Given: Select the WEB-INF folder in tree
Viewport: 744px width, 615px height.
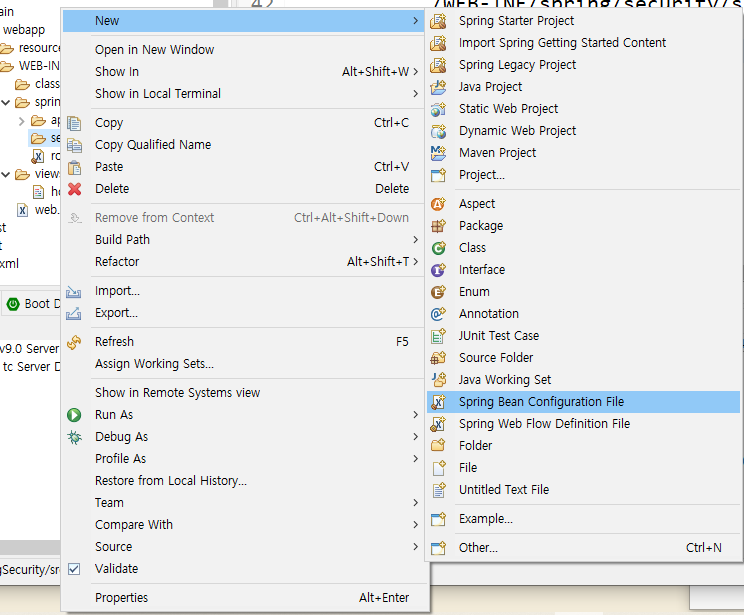Looking at the screenshot, I should [x=39, y=66].
